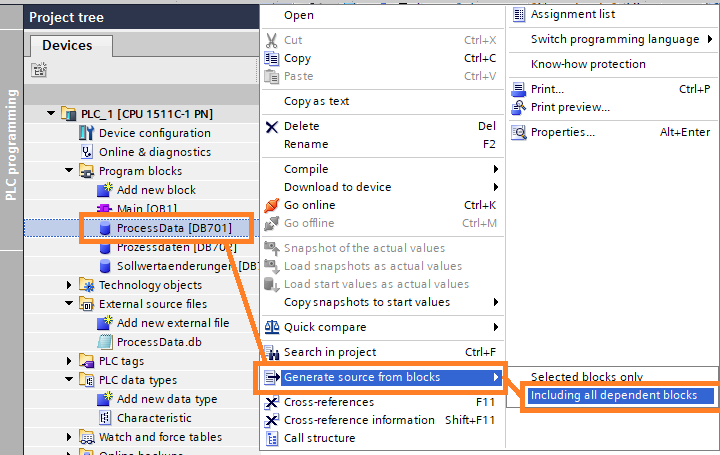Collapse the PLC_1 tree node

[x=51, y=114]
